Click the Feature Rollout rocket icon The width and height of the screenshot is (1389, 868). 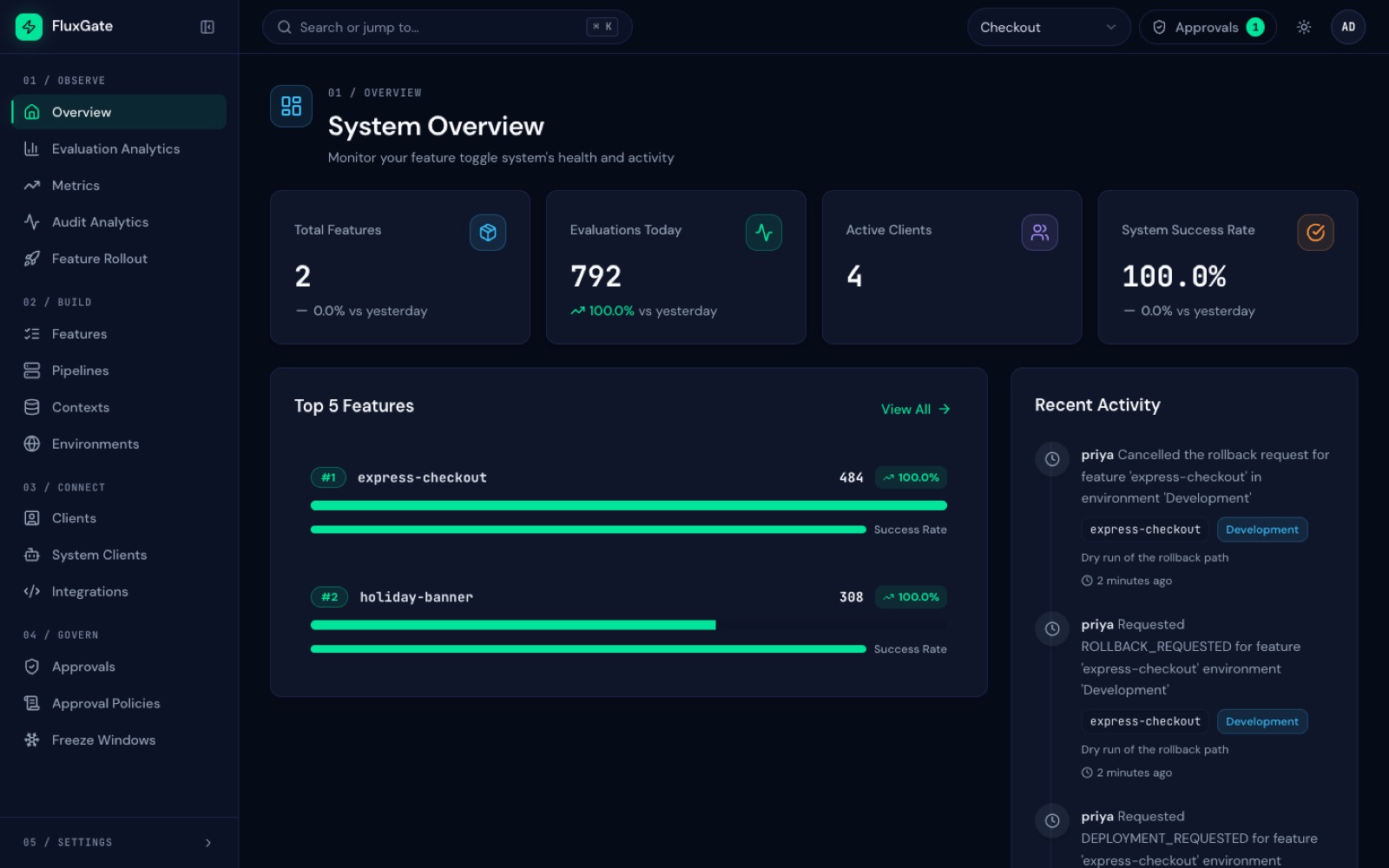pyautogui.click(x=32, y=259)
